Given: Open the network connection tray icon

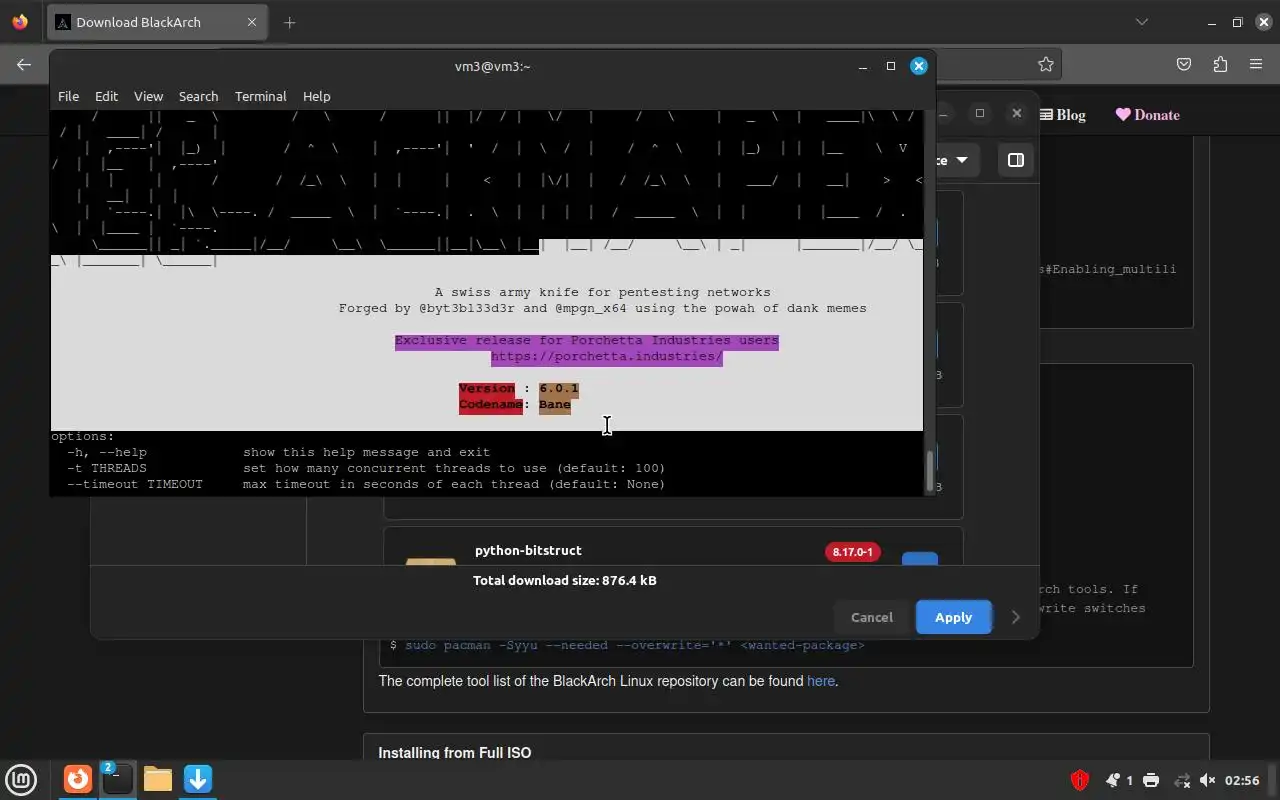Looking at the screenshot, I should tap(1182, 780).
